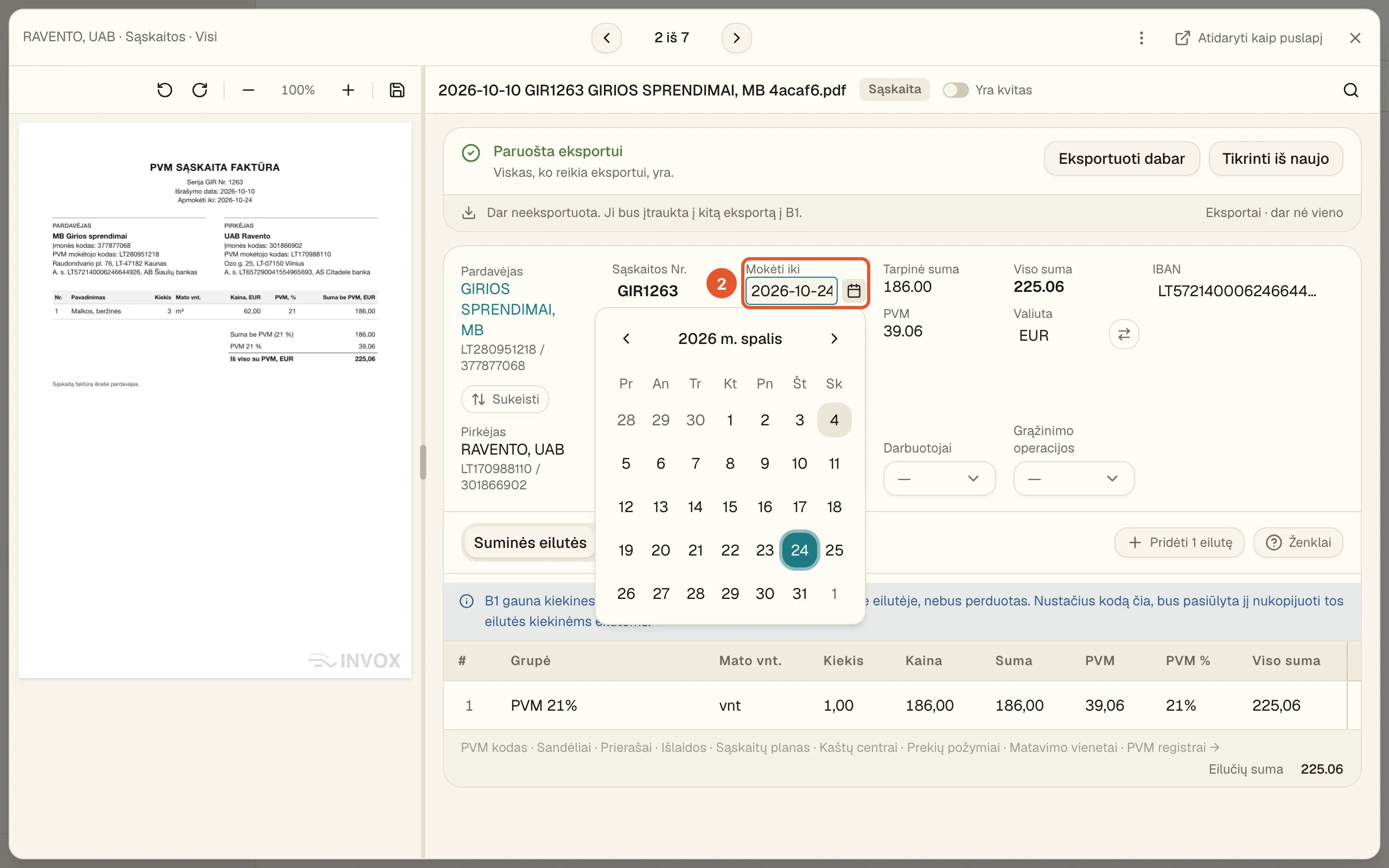The width and height of the screenshot is (1389, 868).
Task: Open seller GIRIOS SPRENDIMAI, MB link
Action: point(508,309)
